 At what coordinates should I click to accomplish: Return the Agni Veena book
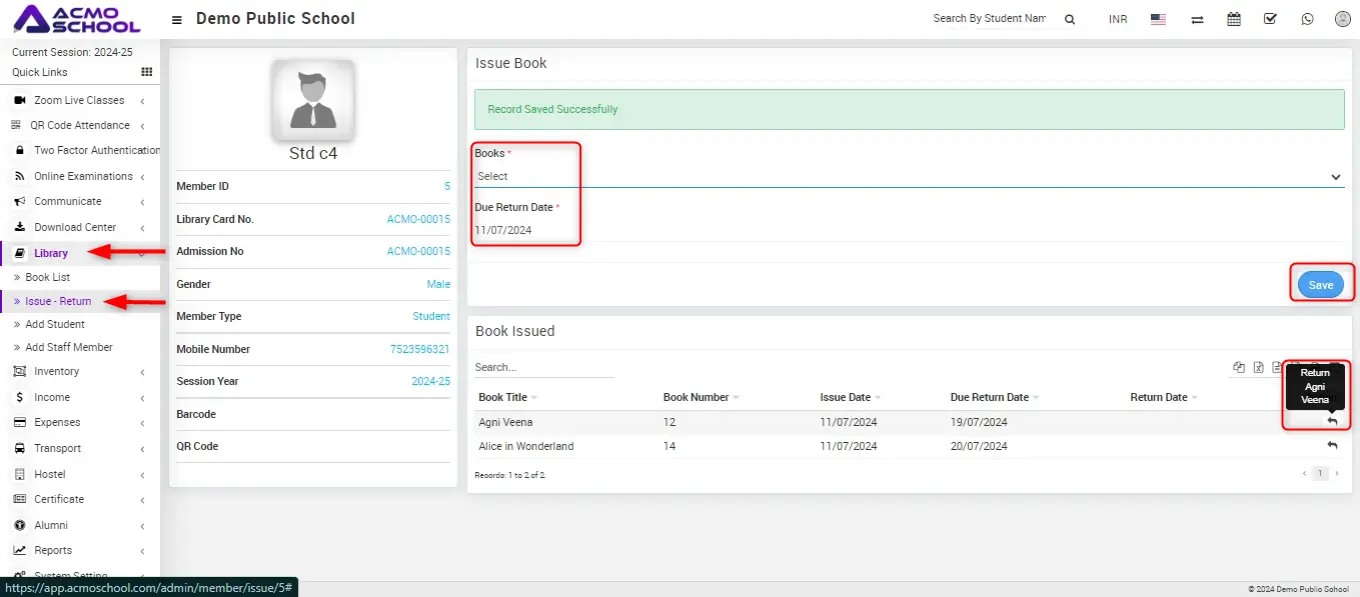tap(1332, 422)
